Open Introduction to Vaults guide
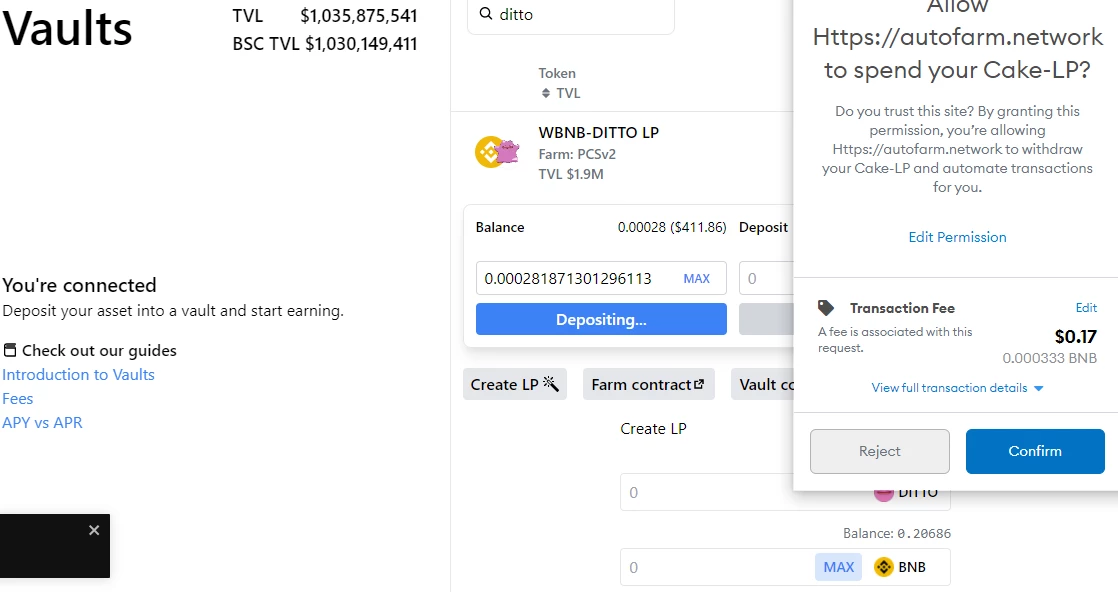1118x592 pixels. click(78, 374)
